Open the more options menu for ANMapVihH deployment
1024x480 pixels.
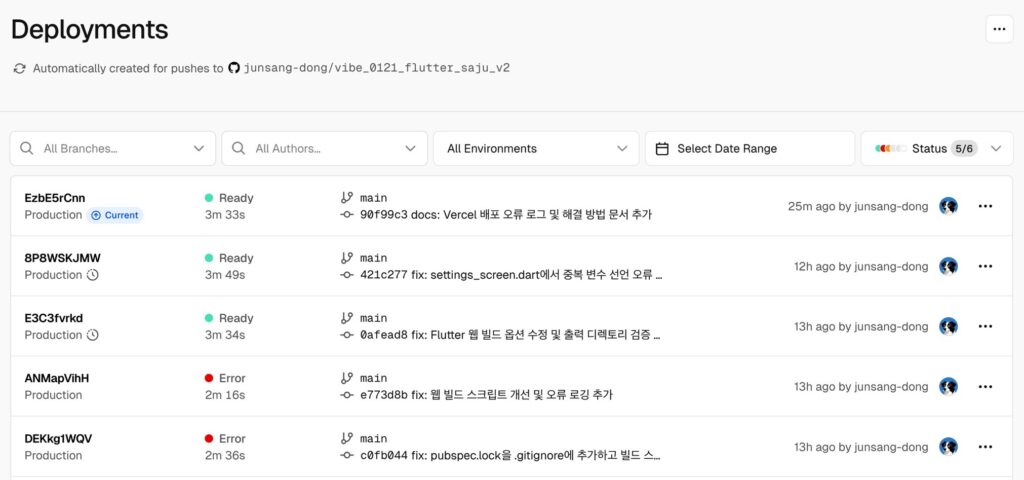click(x=985, y=386)
